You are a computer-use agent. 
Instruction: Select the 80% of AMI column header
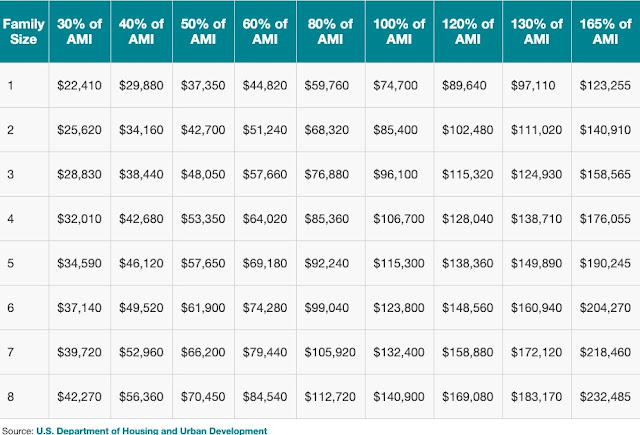[328, 30]
